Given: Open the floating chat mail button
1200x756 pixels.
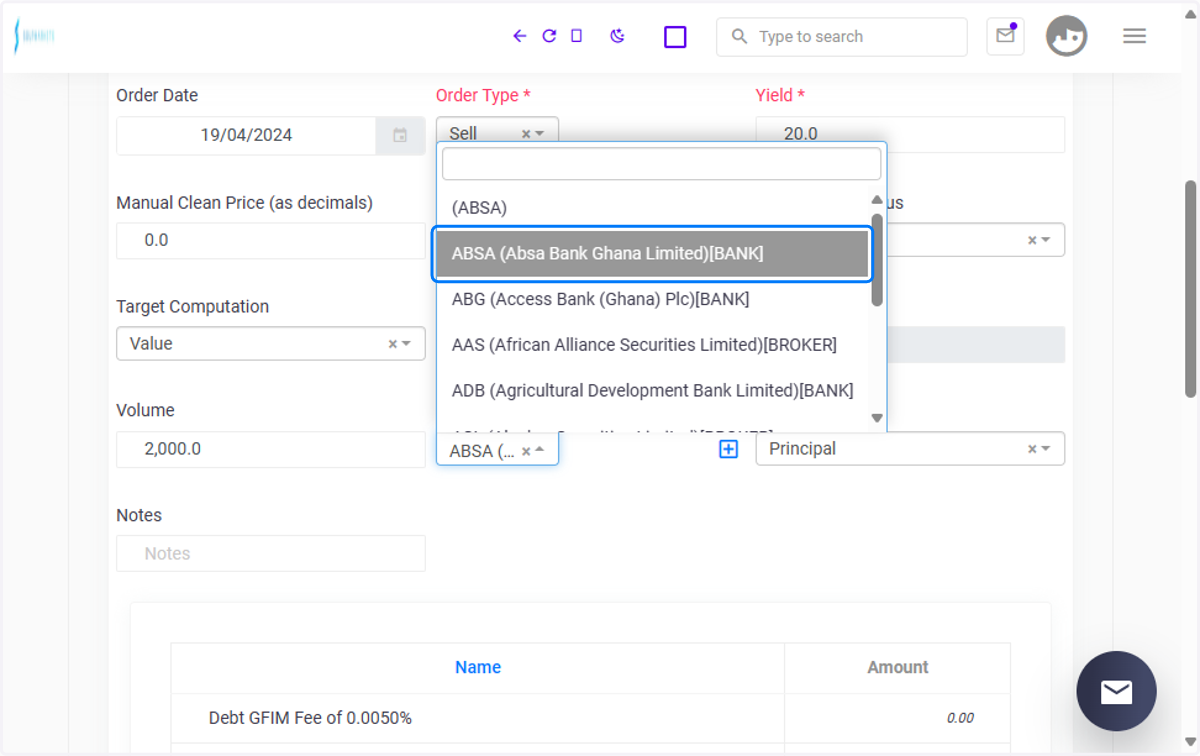Looking at the screenshot, I should coord(1116,691).
